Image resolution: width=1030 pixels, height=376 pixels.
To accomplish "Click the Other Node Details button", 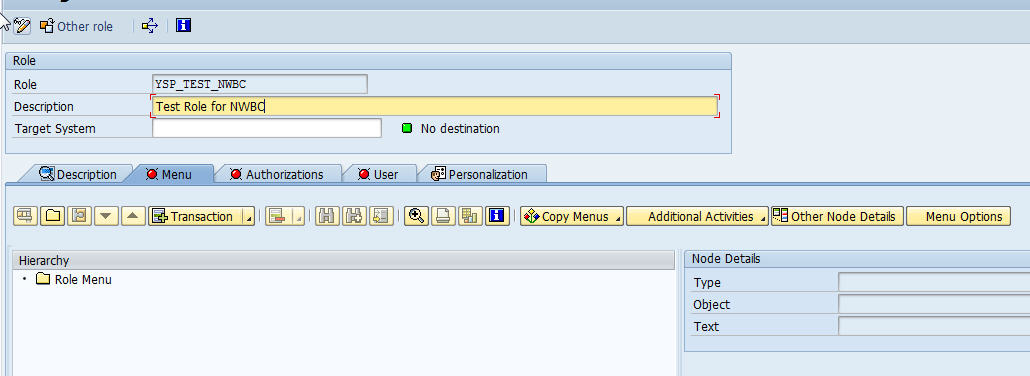I will [838, 216].
